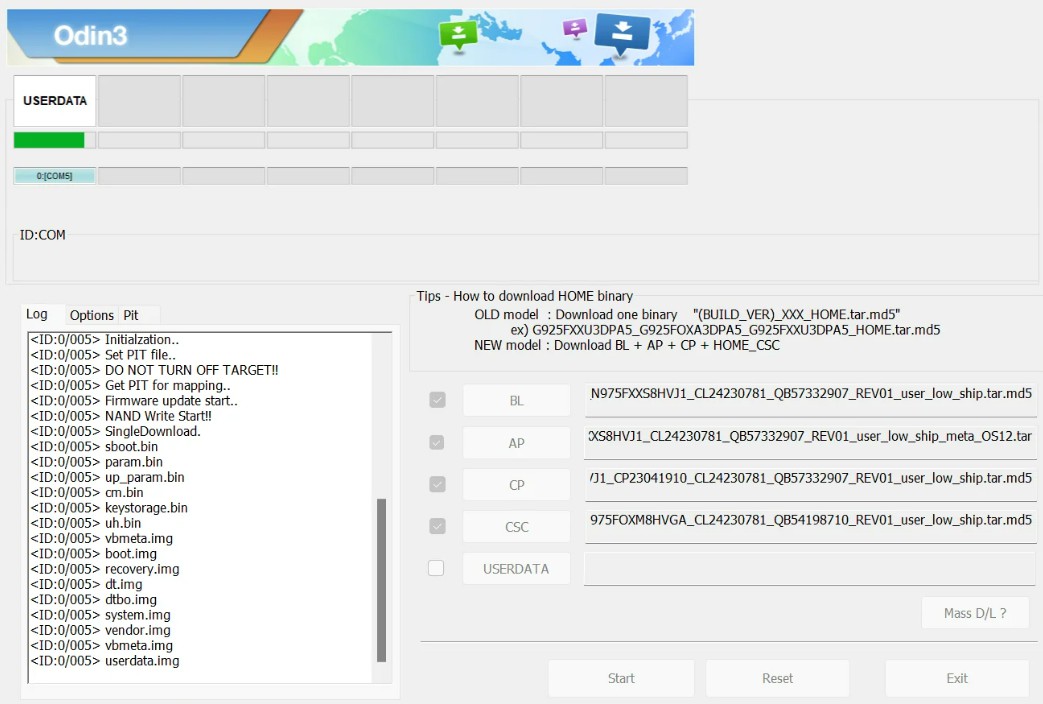Select the Log tab
This screenshot has height=704, width=1043.
point(37,314)
